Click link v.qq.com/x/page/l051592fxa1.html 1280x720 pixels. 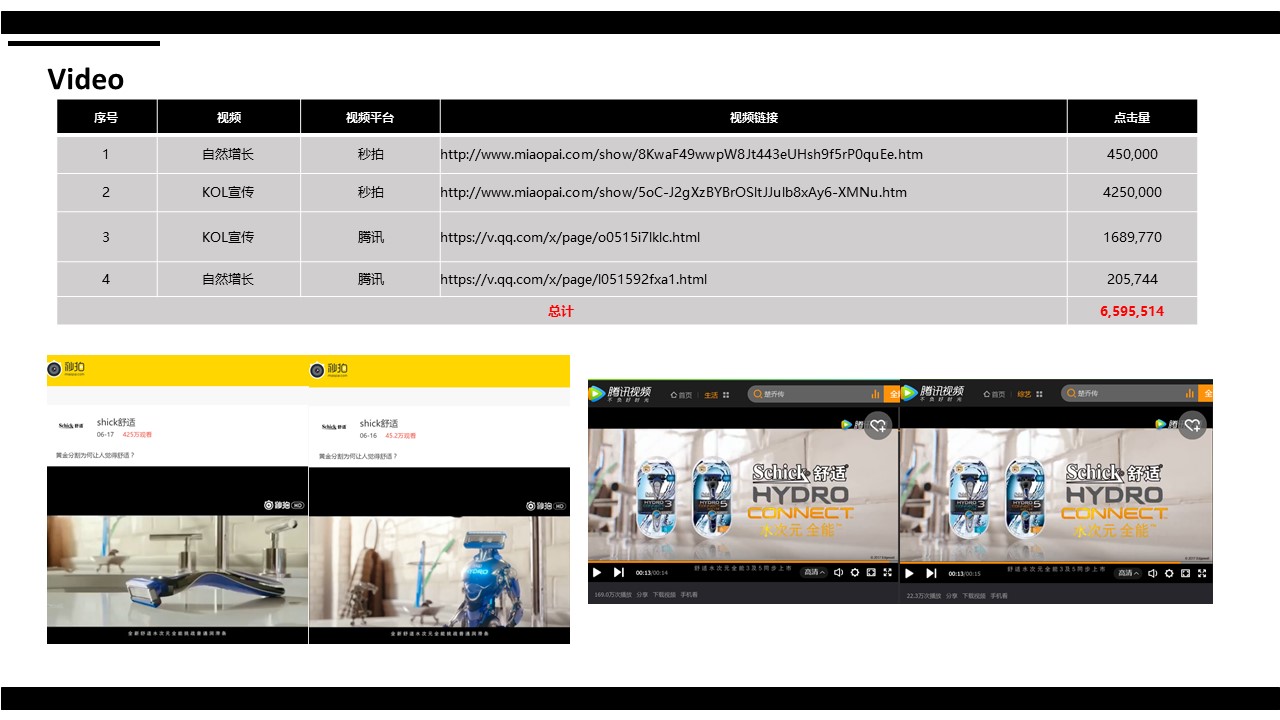574,279
